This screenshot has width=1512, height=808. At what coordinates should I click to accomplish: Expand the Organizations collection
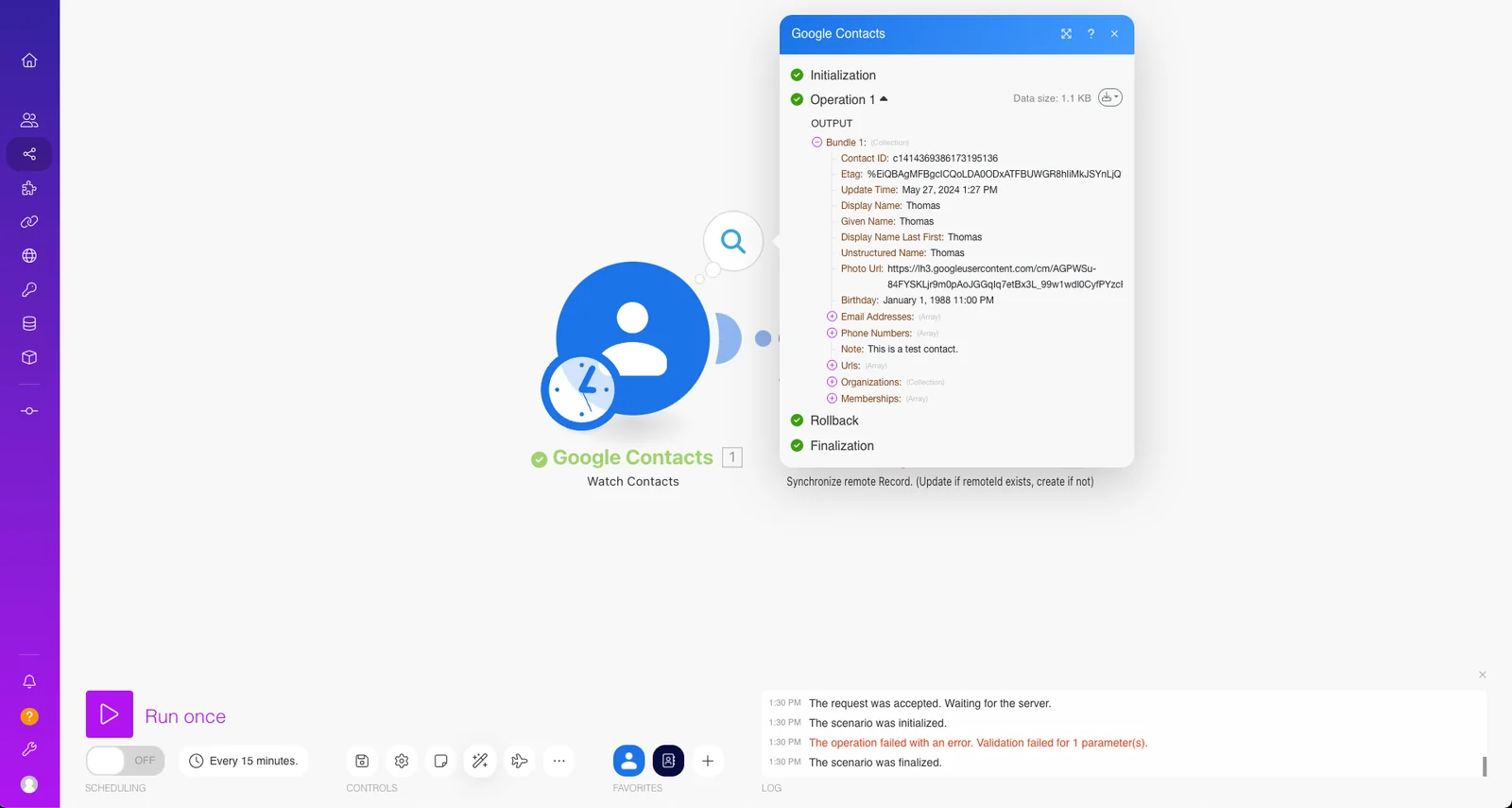833,382
